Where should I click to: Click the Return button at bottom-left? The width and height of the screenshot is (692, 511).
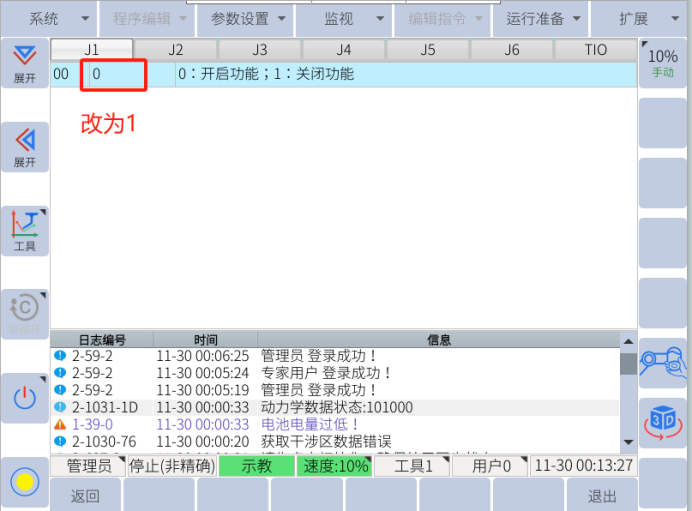click(85, 496)
